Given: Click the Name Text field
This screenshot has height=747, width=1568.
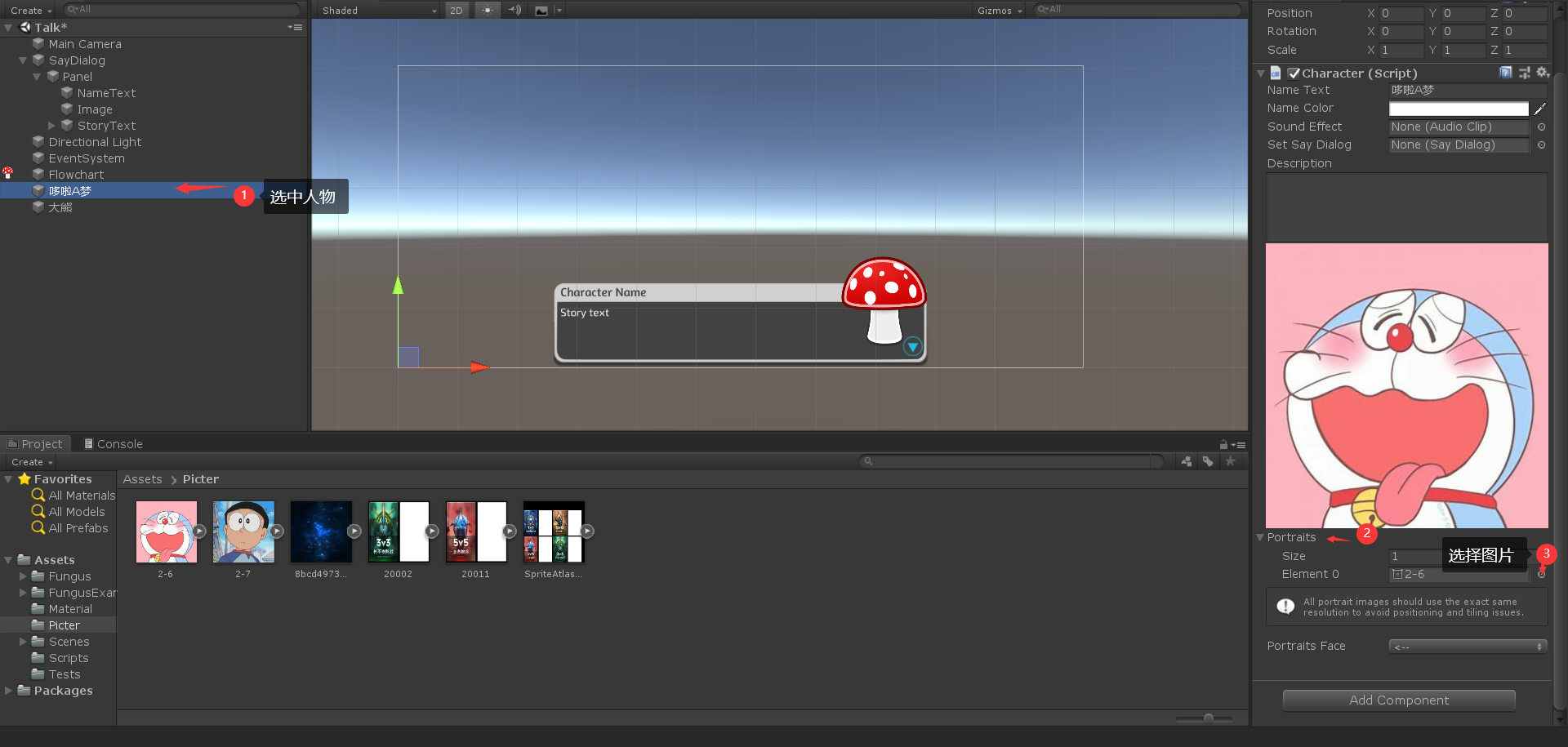Looking at the screenshot, I should [x=1468, y=91].
